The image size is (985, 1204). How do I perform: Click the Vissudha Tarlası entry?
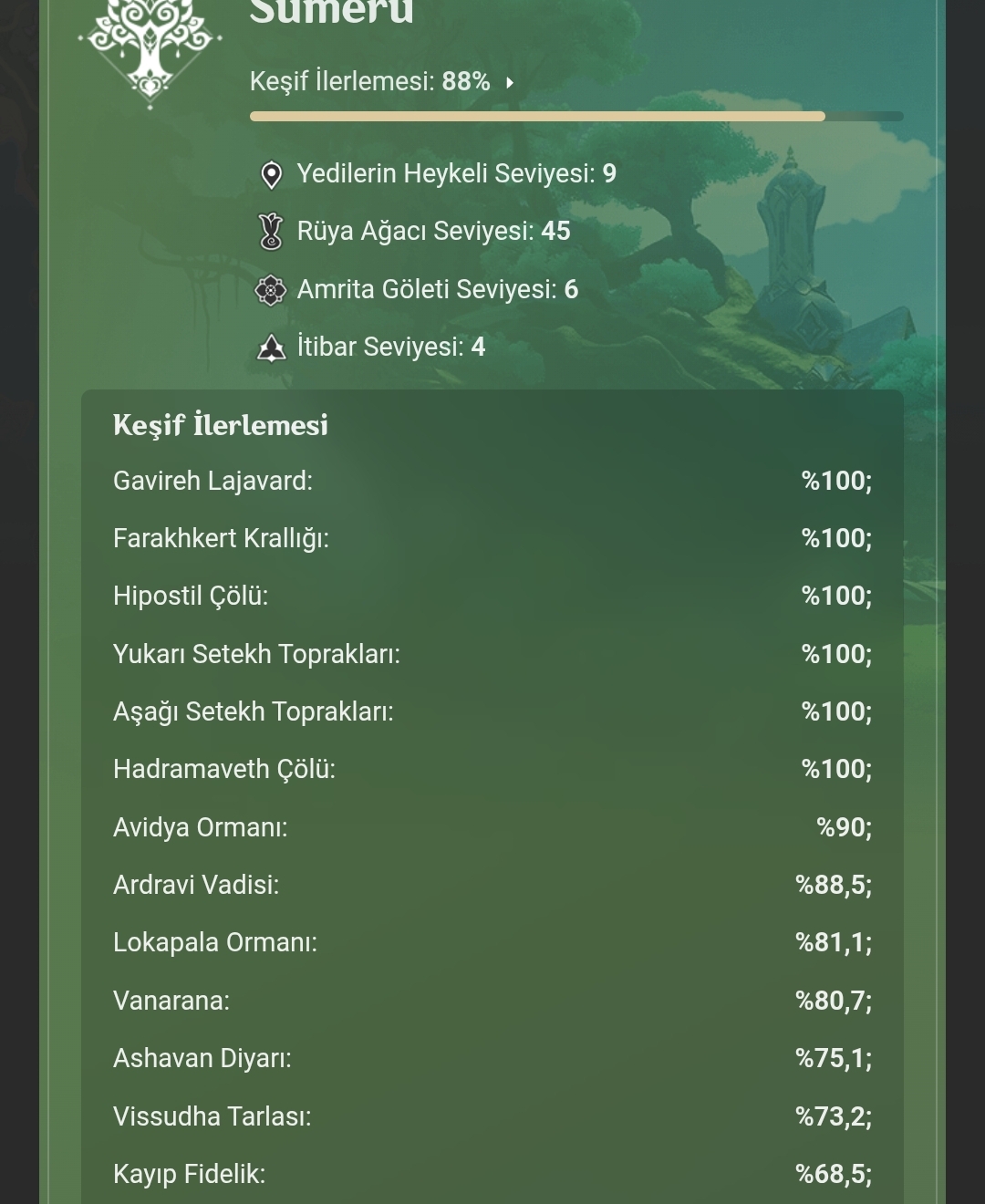[493, 1116]
